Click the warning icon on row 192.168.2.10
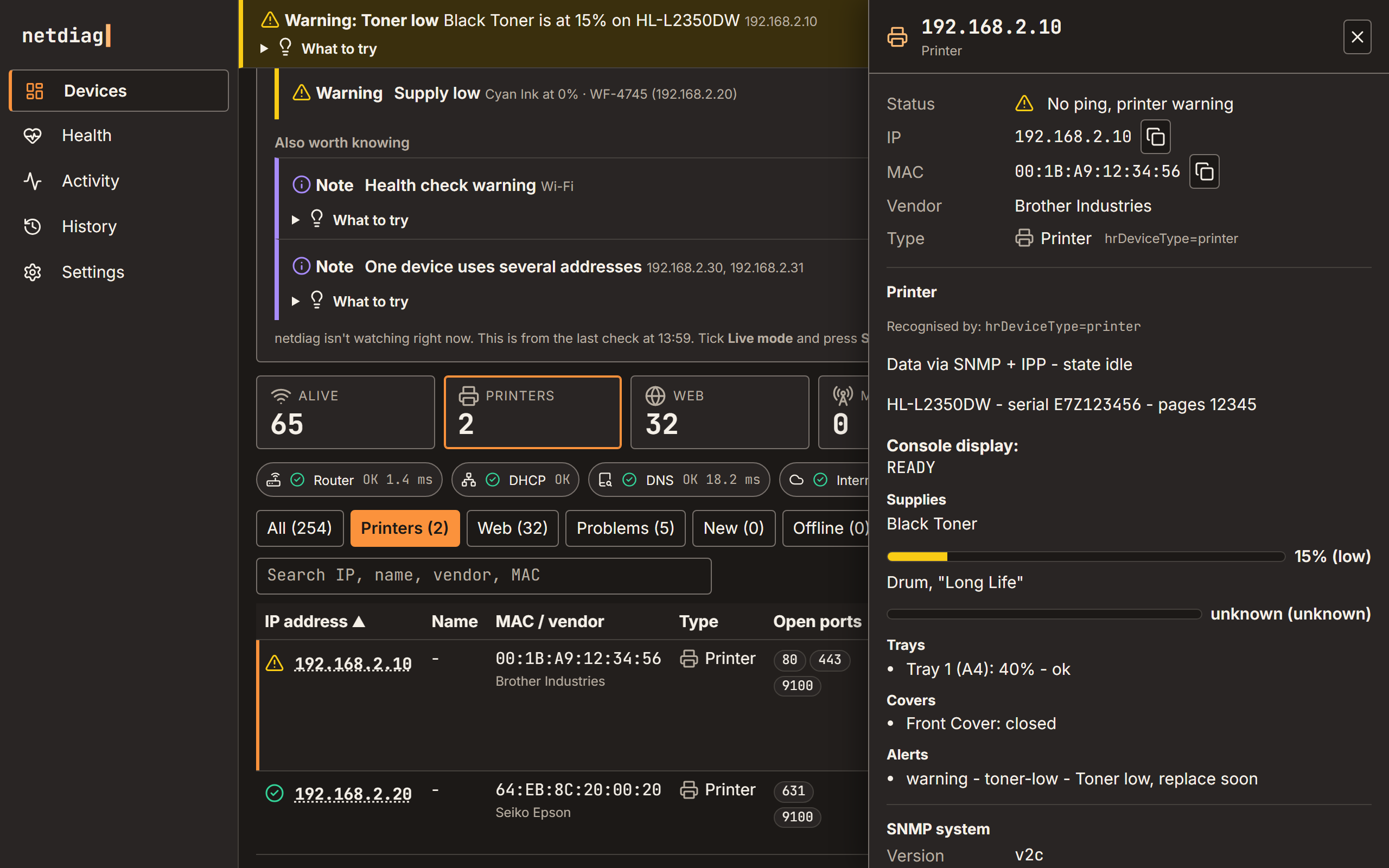The image size is (1389, 868). 275,663
